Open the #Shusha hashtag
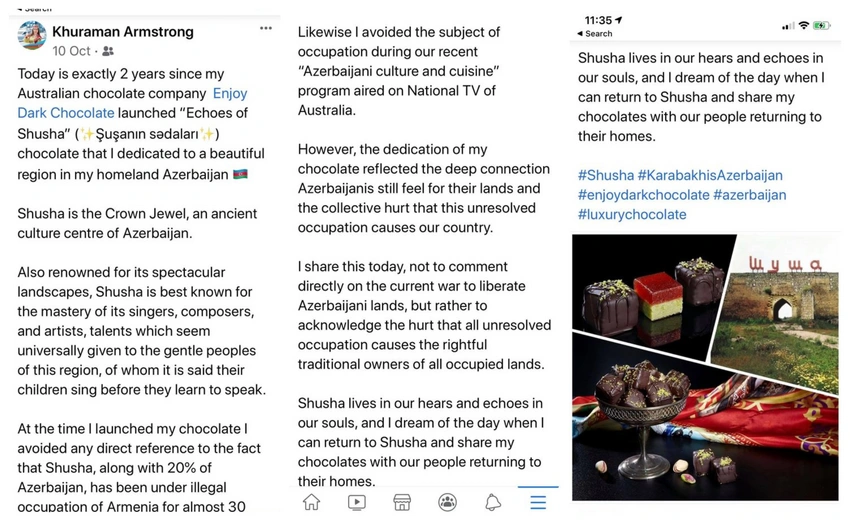The height and width of the screenshot is (521, 850). tap(606, 175)
